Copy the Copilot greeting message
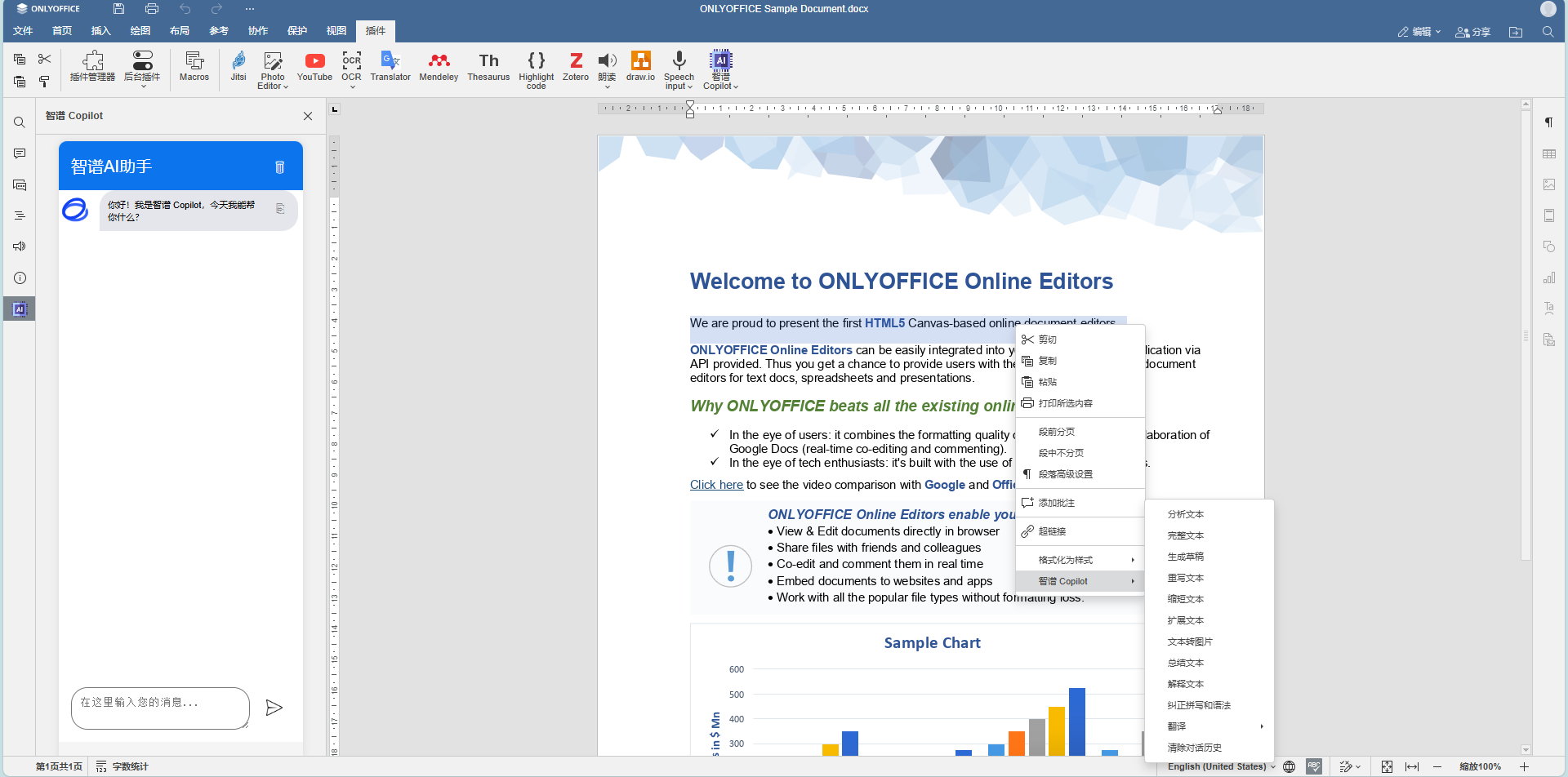The image size is (1568, 777). (x=280, y=209)
